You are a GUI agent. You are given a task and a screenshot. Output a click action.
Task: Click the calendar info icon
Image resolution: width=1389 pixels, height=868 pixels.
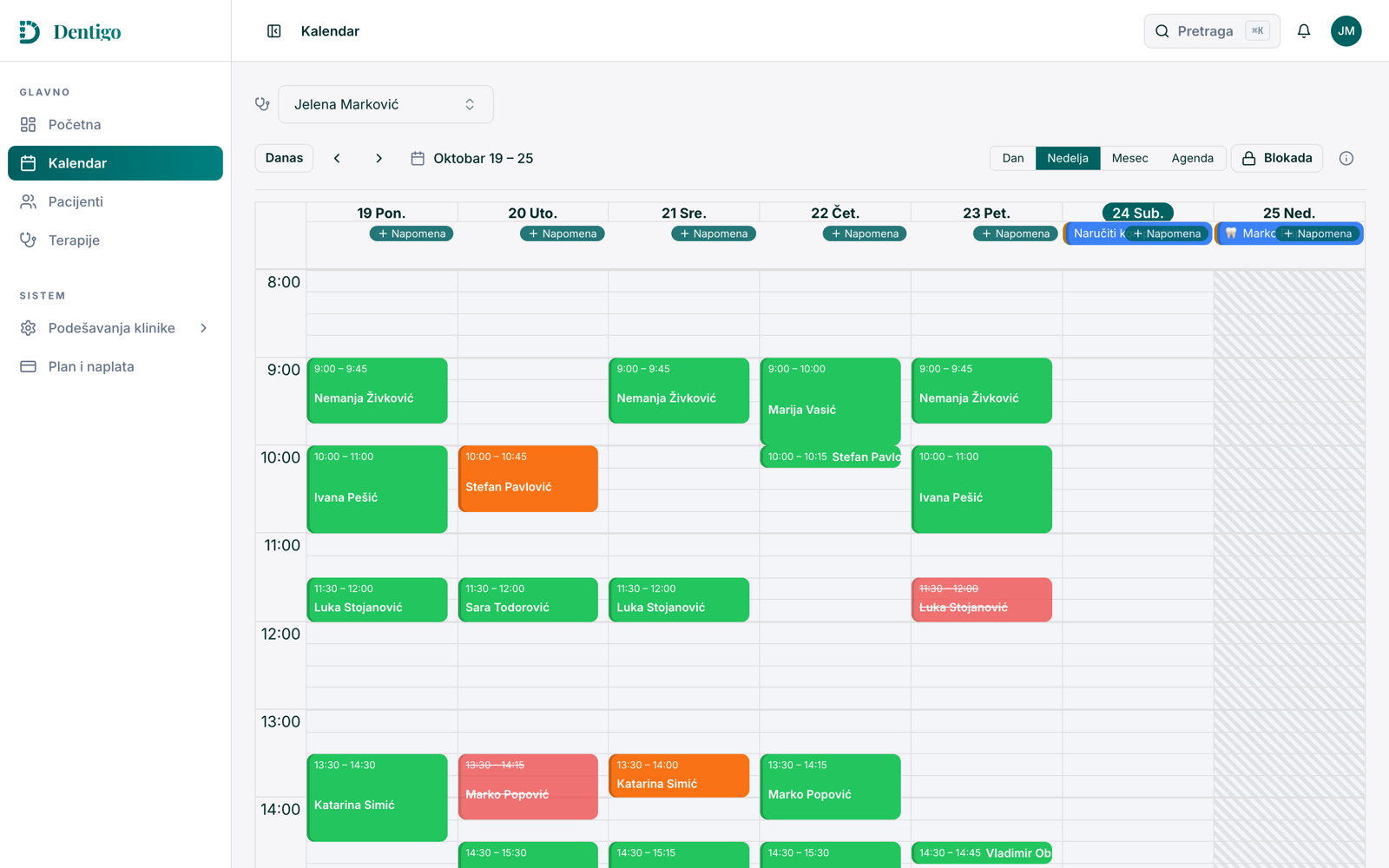click(1346, 158)
